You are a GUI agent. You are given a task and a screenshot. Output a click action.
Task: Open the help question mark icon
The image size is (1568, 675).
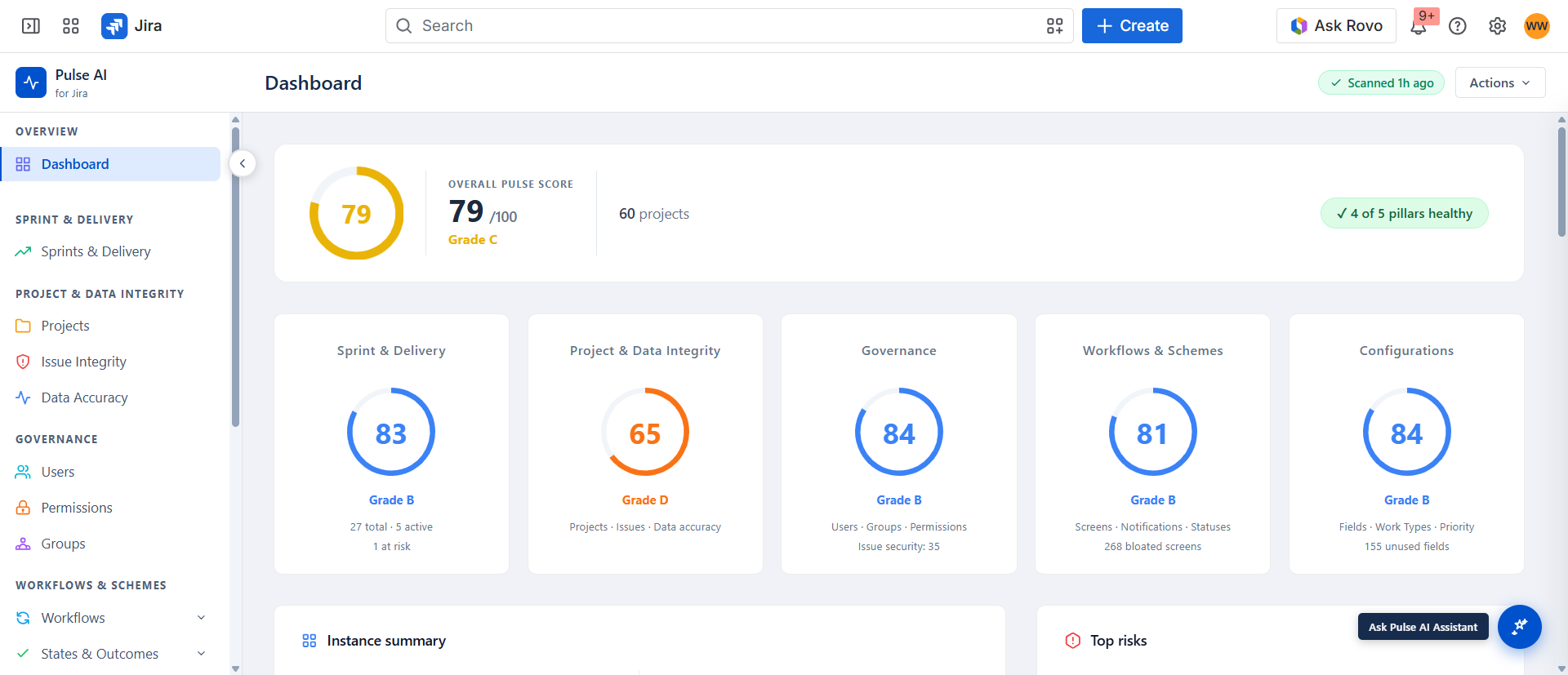[1458, 26]
